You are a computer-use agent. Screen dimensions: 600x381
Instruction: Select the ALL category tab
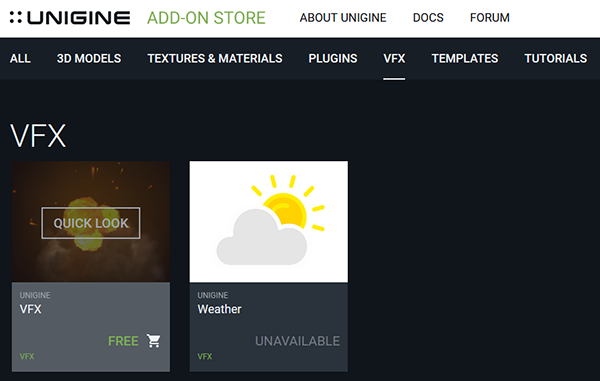[20, 59]
